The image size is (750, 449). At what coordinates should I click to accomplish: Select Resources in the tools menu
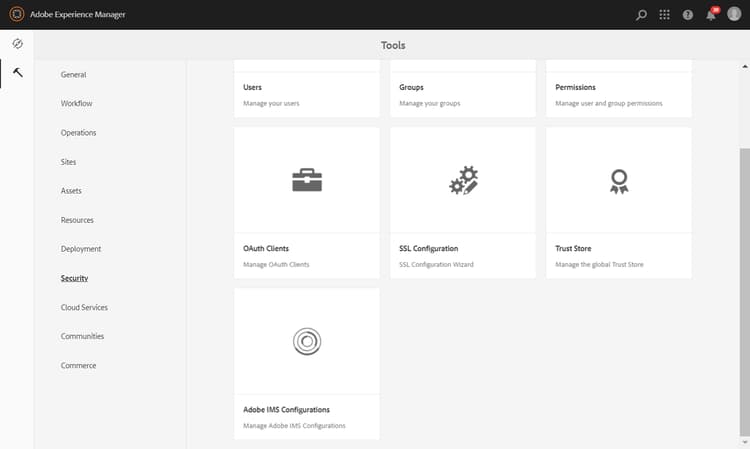(77, 220)
